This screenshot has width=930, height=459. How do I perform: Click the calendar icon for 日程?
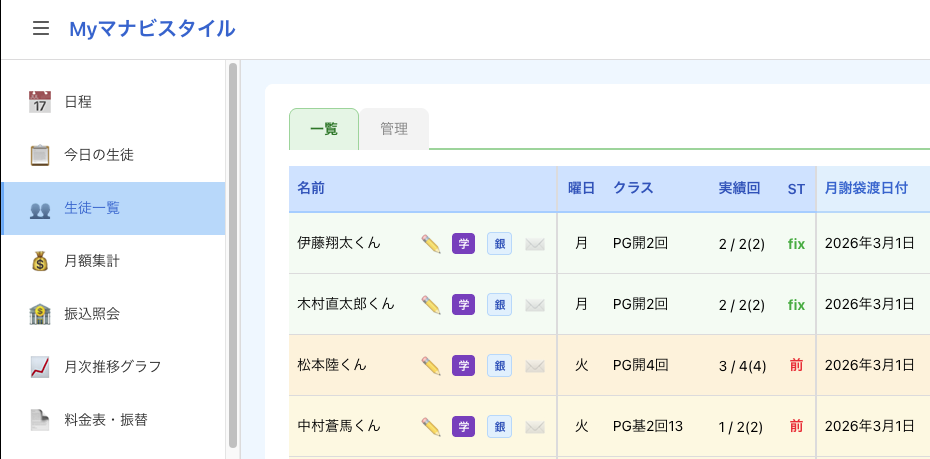[40, 102]
